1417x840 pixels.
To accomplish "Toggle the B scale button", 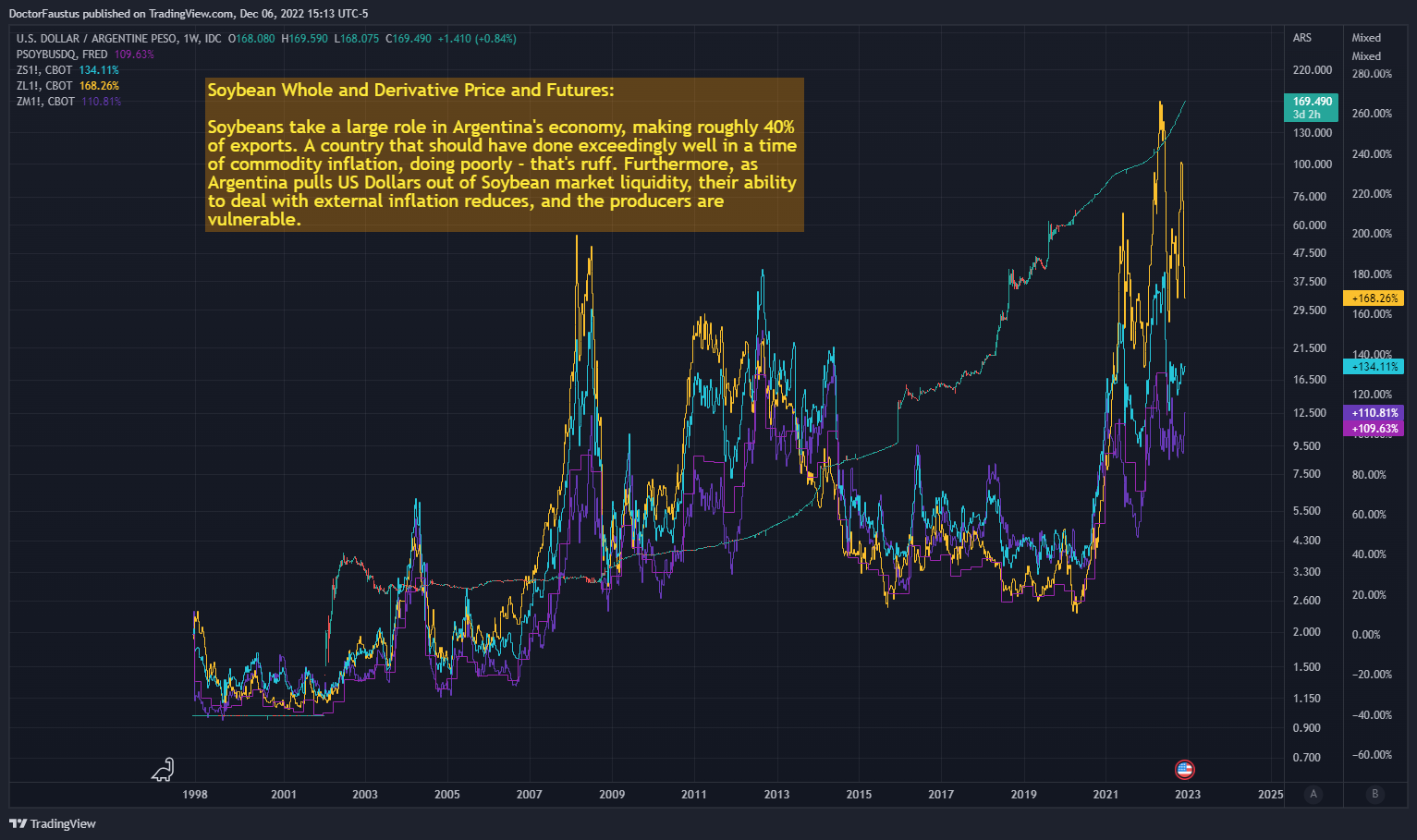I will (1374, 794).
